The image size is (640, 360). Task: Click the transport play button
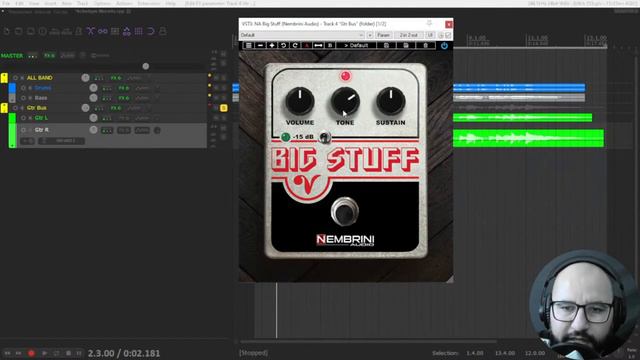(44, 353)
